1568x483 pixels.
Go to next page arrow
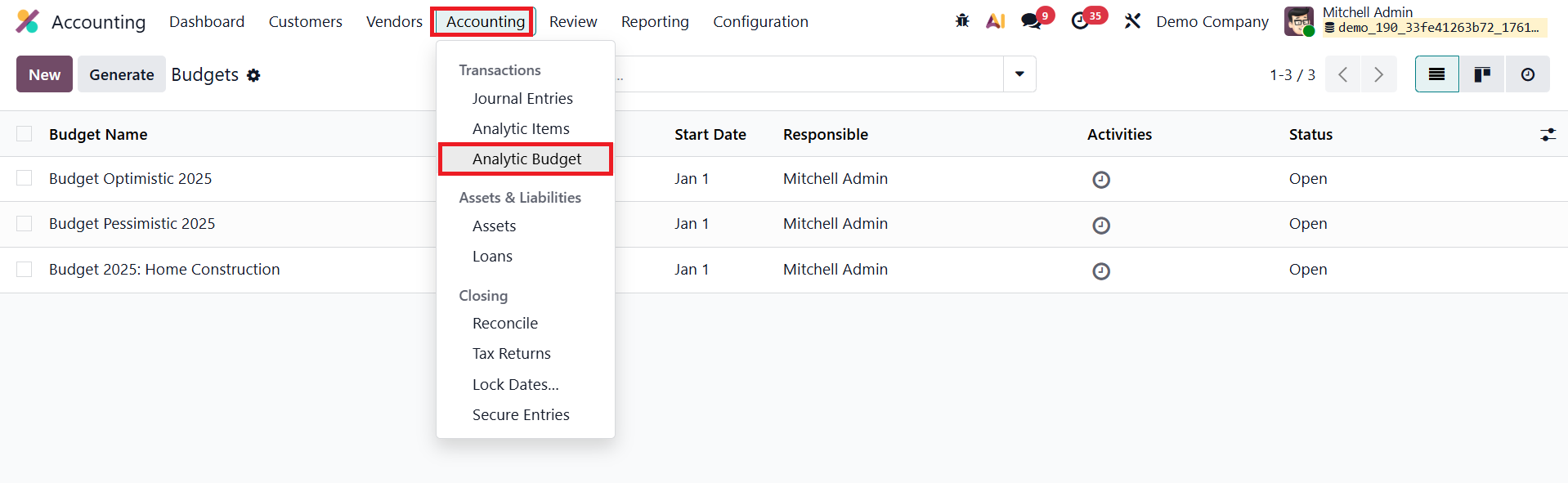(1378, 74)
